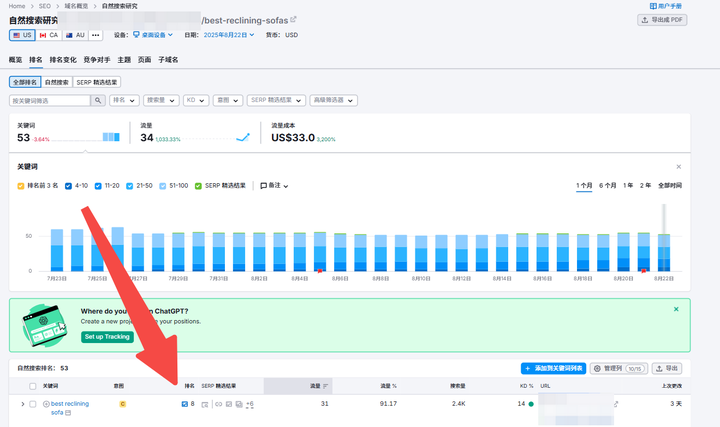720x427 pixels.
Task: Click the red note flag near 8月4日
Action: [x=320, y=271]
